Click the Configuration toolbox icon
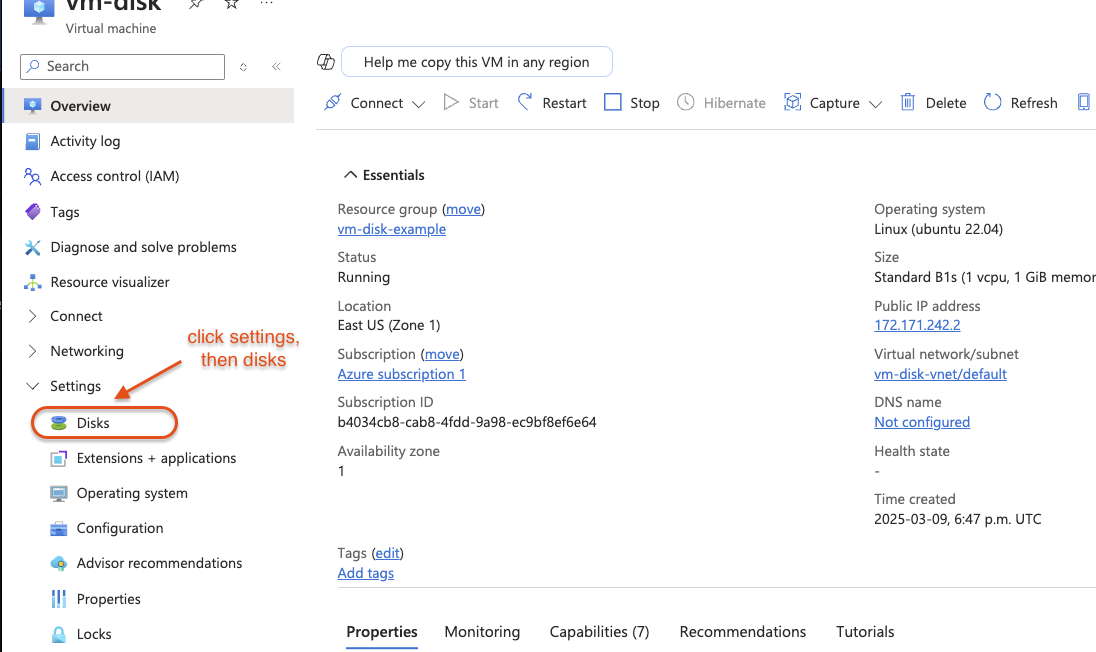Screen dimensions: 1096x652 pyautogui.click(x=59, y=528)
